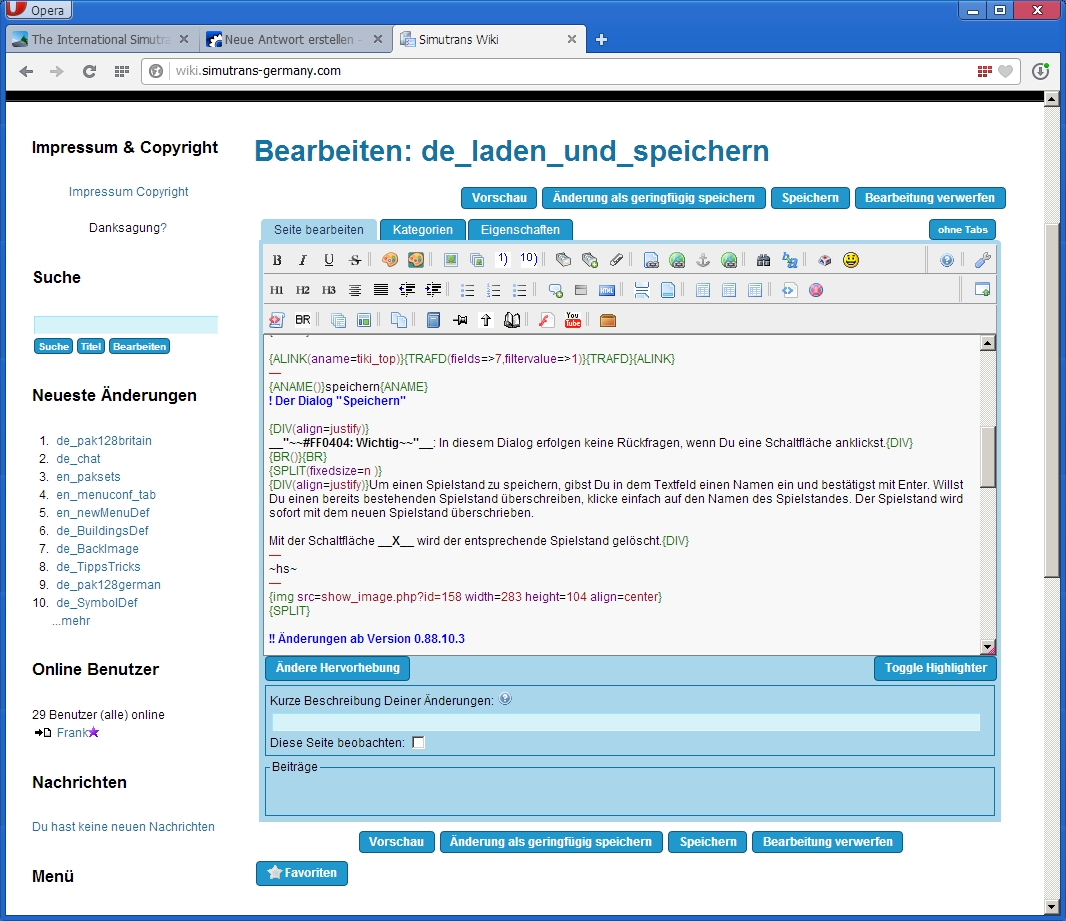Insert a smiley using the emoticon icon
Screen dimensions: 1066x921
coord(850,260)
